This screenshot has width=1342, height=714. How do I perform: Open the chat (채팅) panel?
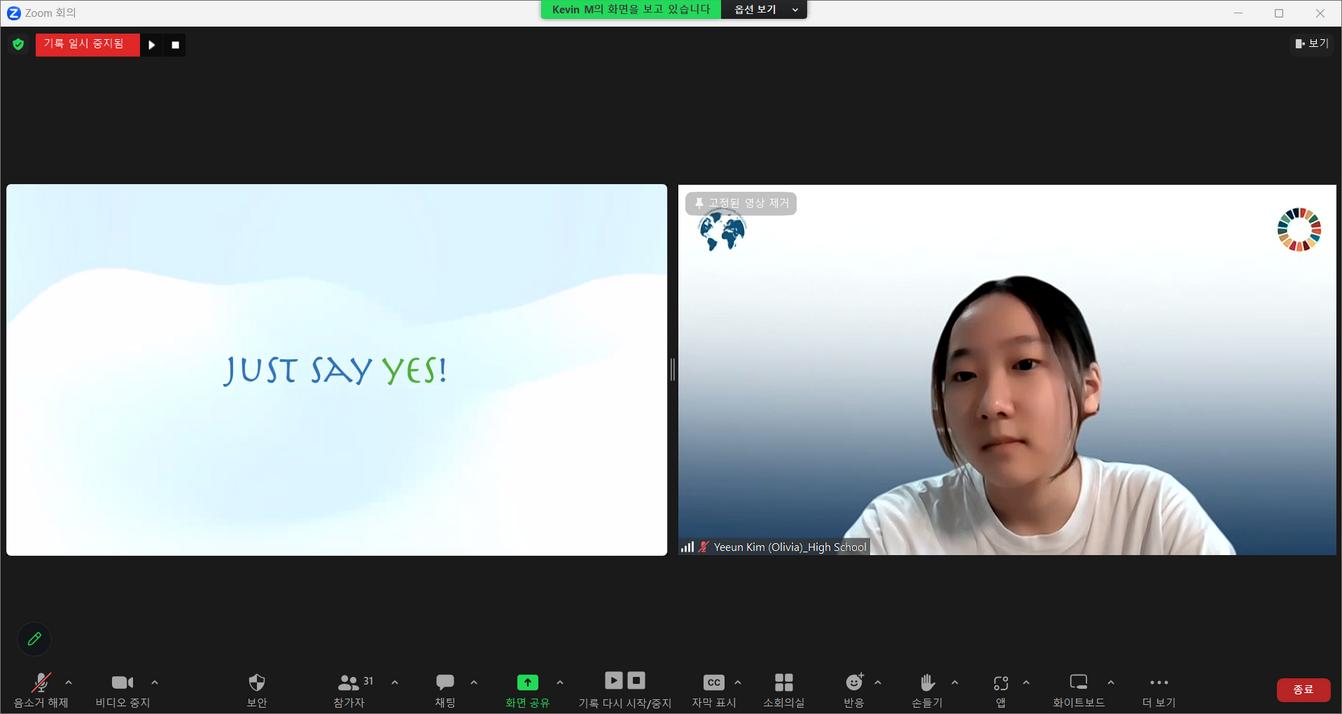[x=445, y=690]
